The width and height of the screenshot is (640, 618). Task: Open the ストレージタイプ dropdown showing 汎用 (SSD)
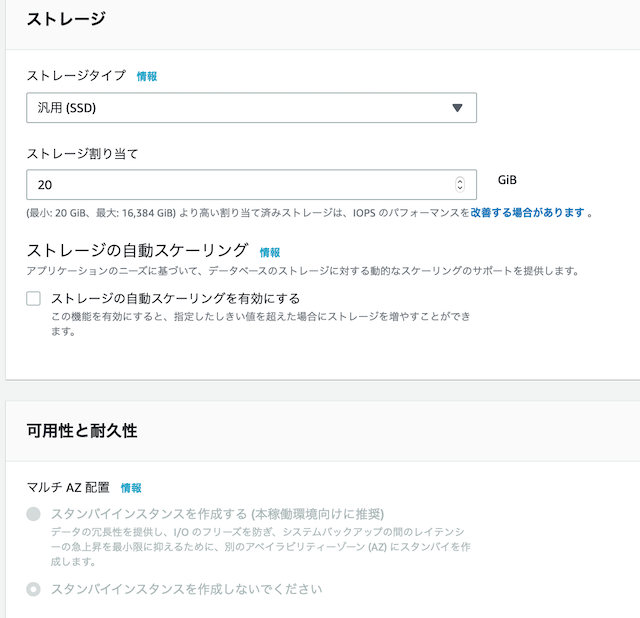251,108
